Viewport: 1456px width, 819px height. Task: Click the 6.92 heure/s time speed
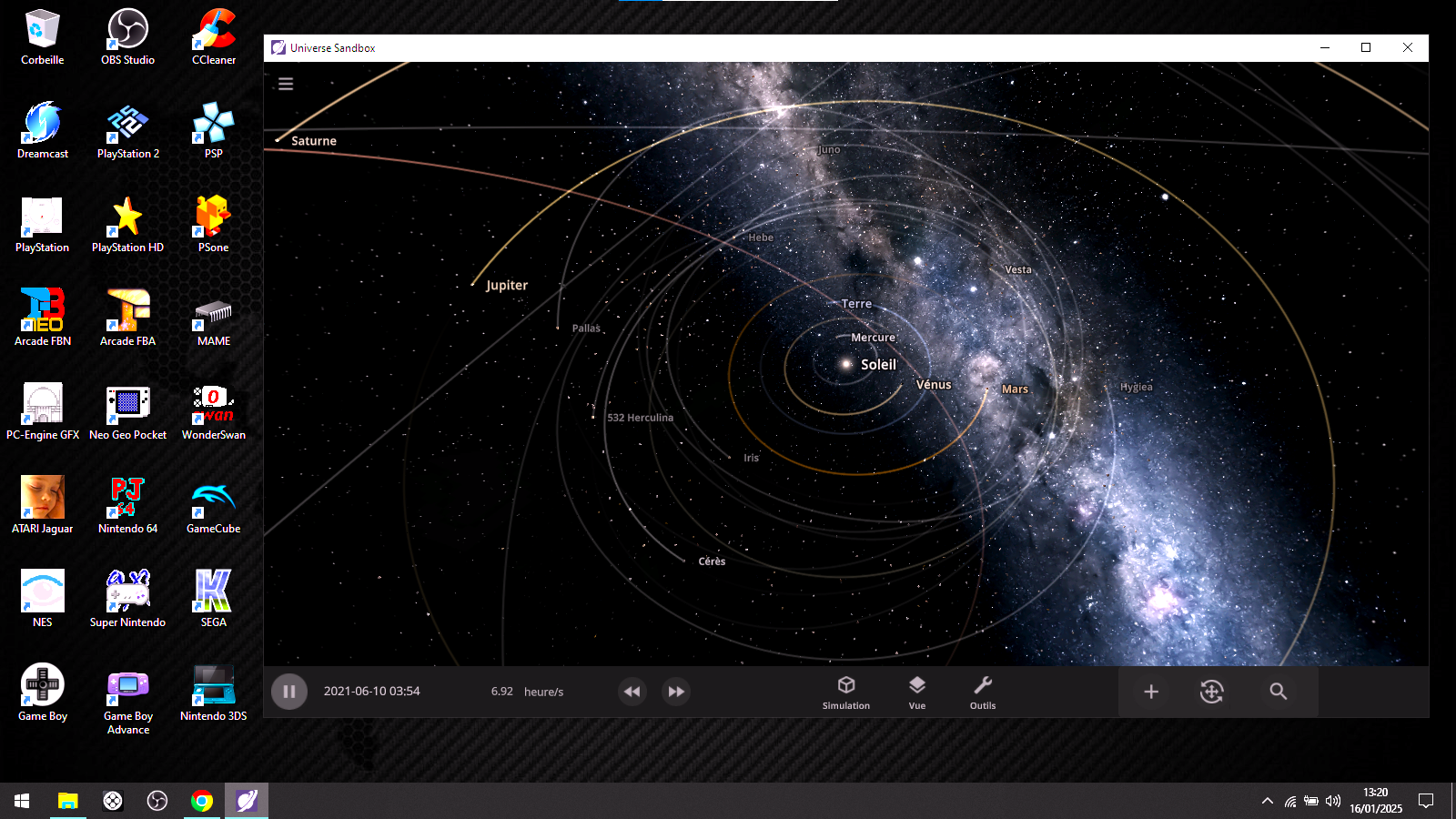pyautogui.click(x=527, y=692)
